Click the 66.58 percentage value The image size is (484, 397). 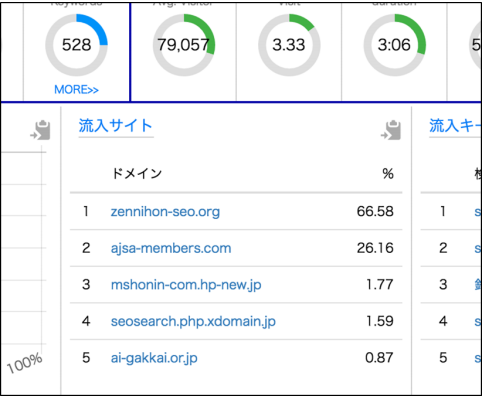[375, 211]
